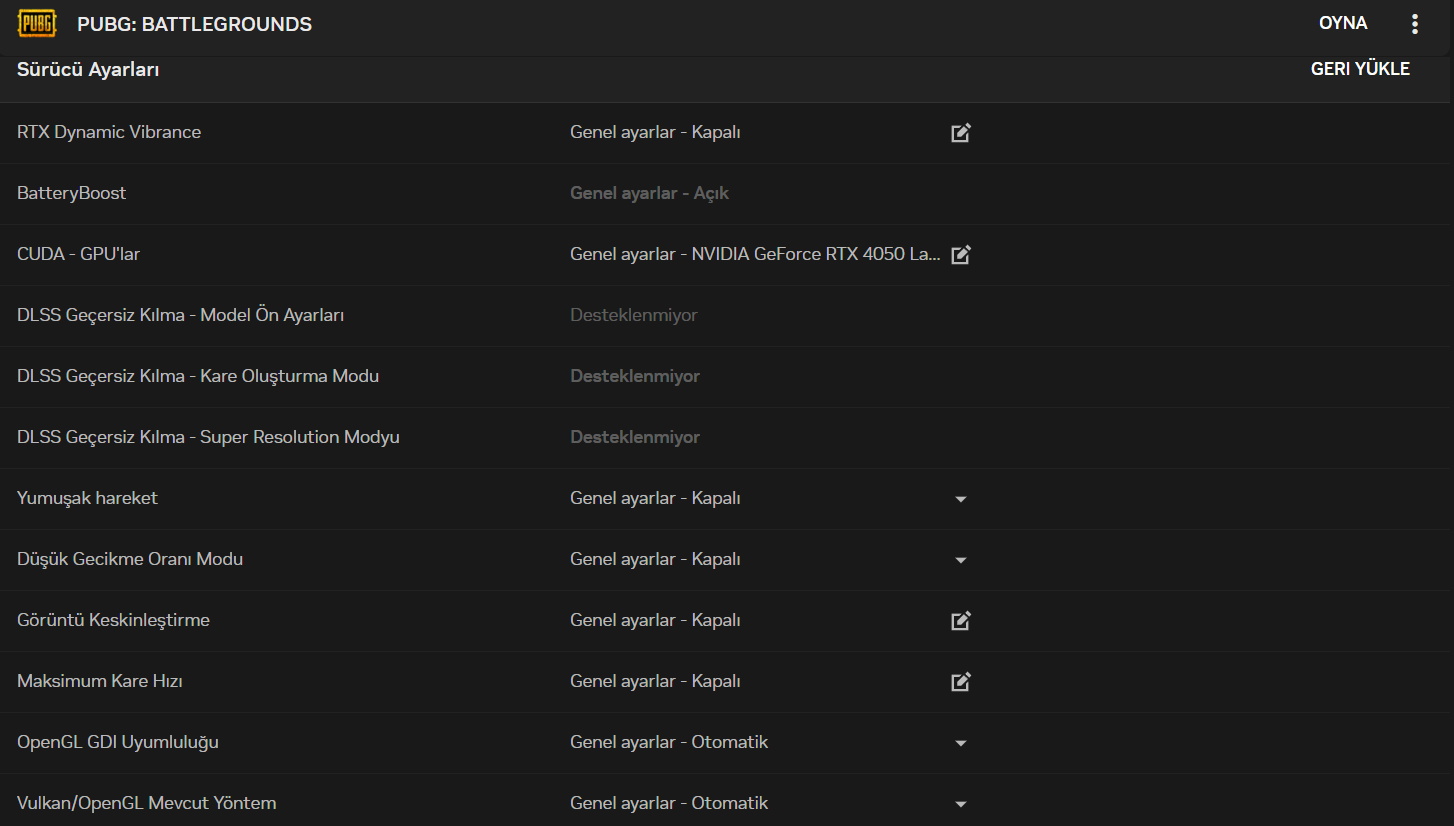Image resolution: width=1454 pixels, height=826 pixels.
Task: Select the BatteryBoost row label
Action: coord(72,193)
